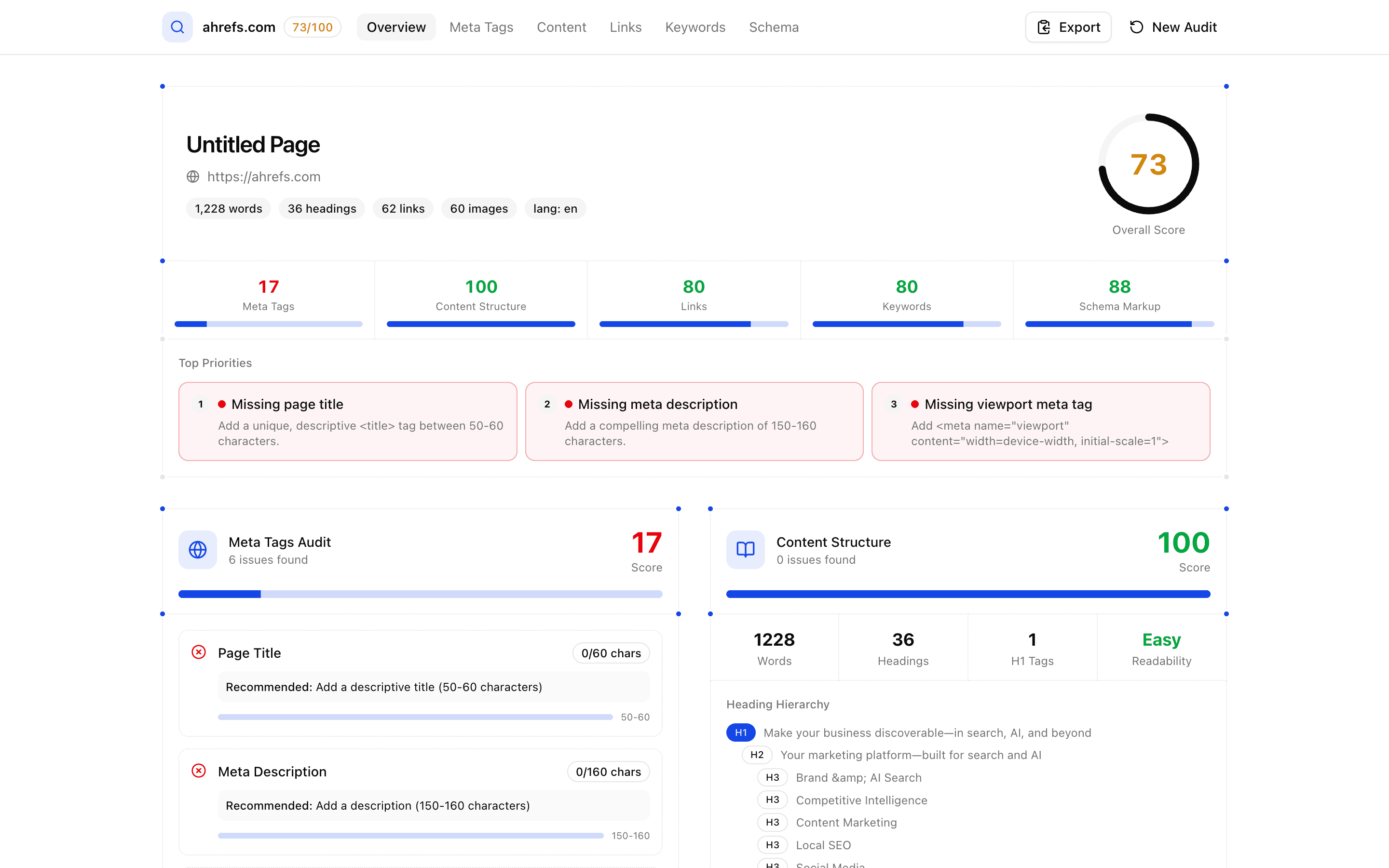Click the globe icon beside https://ahrefs.com

(193, 176)
